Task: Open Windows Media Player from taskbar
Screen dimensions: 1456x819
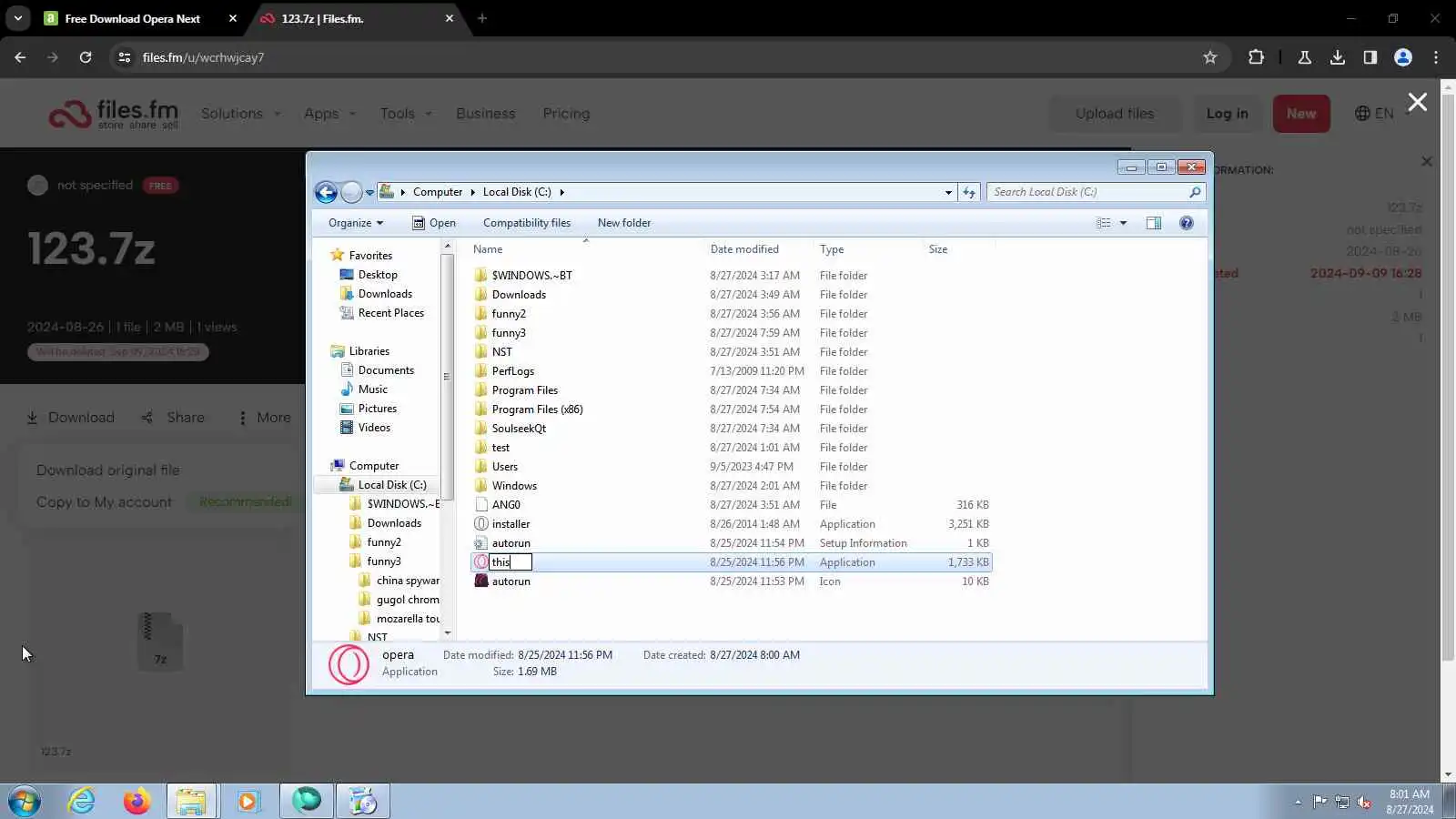Action: (248, 802)
